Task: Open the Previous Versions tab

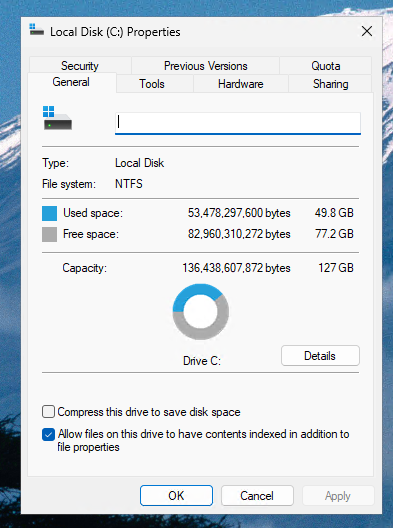Action: (x=205, y=66)
